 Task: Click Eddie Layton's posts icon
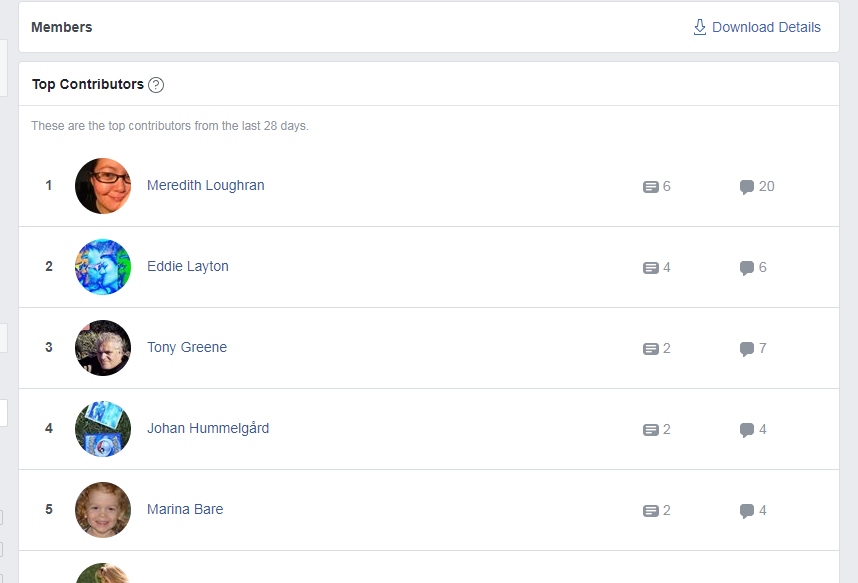(x=650, y=268)
